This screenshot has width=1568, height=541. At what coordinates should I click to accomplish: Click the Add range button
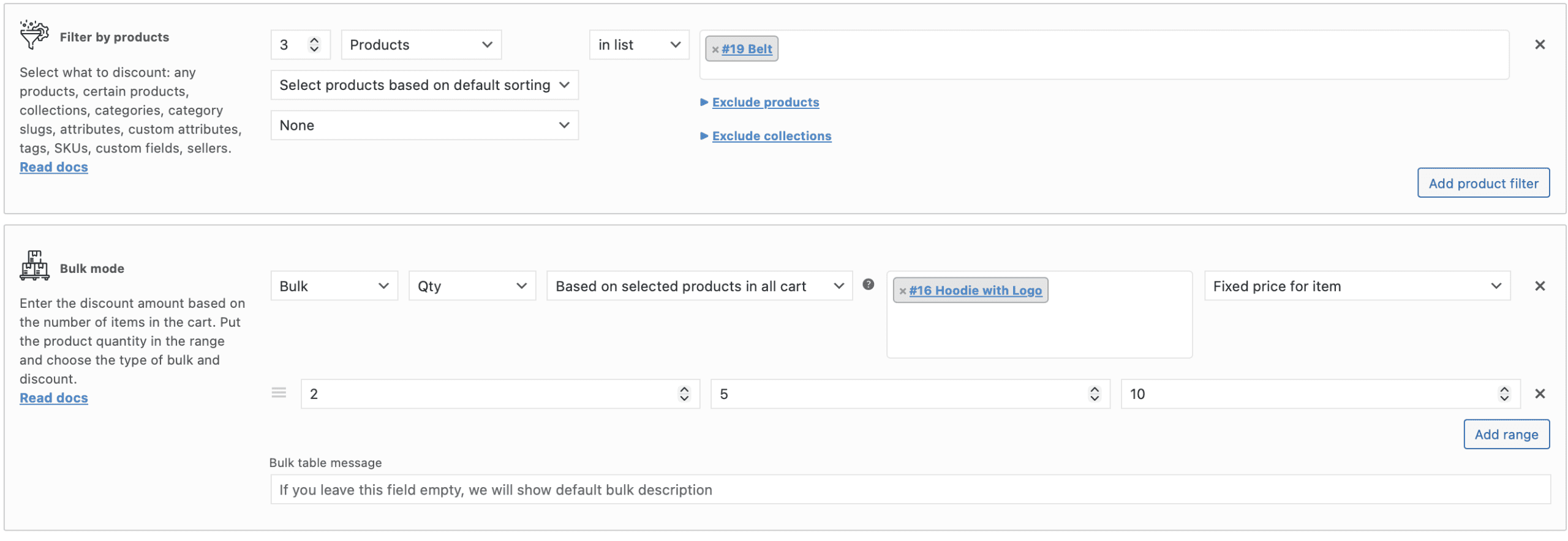coord(1506,434)
